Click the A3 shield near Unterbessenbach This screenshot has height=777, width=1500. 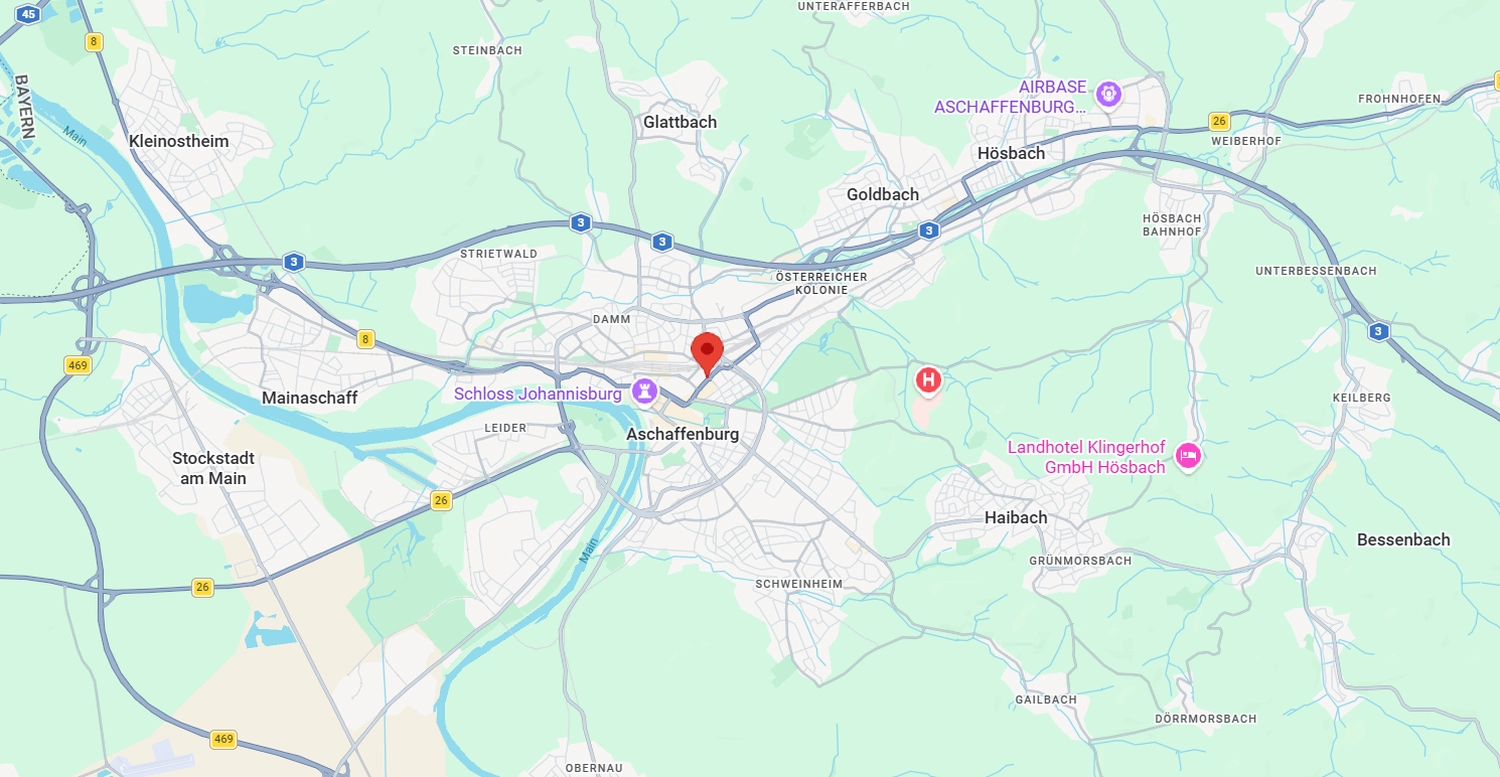(x=1379, y=331)
